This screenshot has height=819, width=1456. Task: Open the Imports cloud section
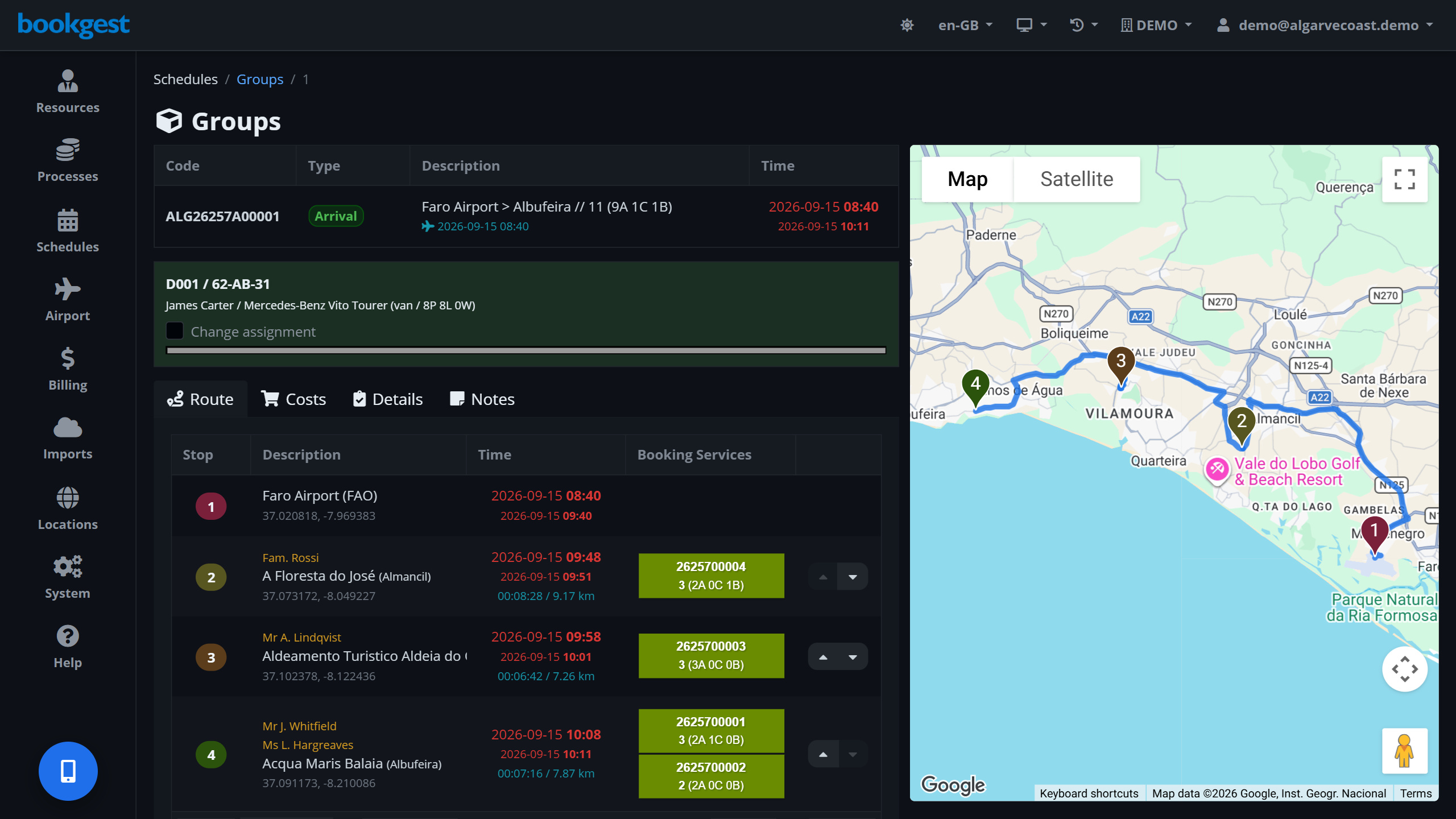coord(68,438)
